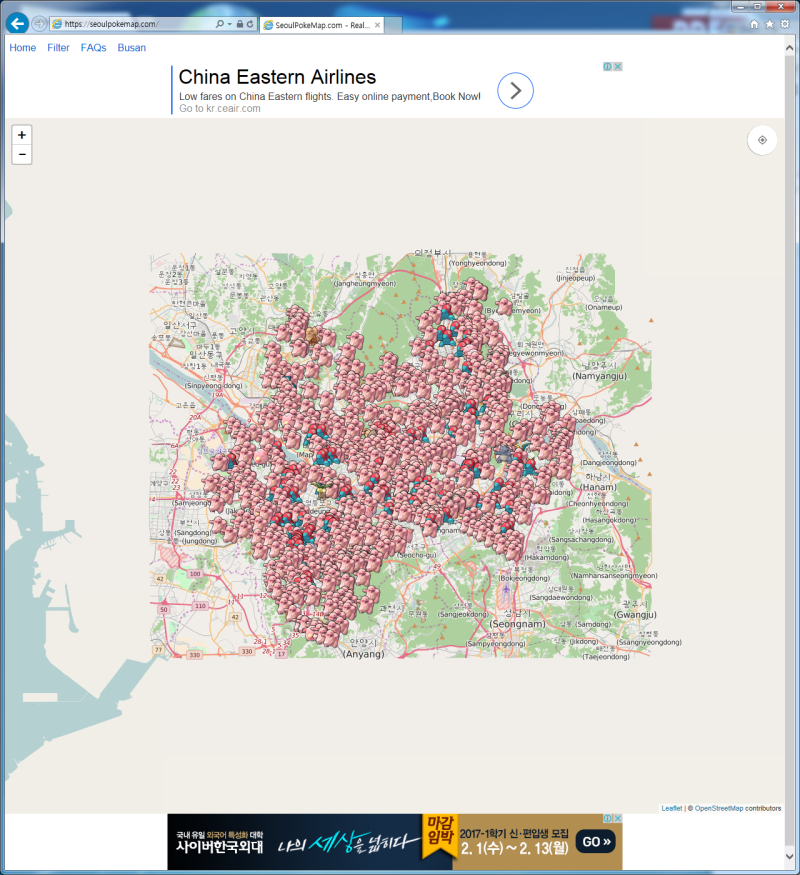Click the scrollbar up arrow
Image resolution: width=800 pixels, height=875 pixels.
pos(789,48)
